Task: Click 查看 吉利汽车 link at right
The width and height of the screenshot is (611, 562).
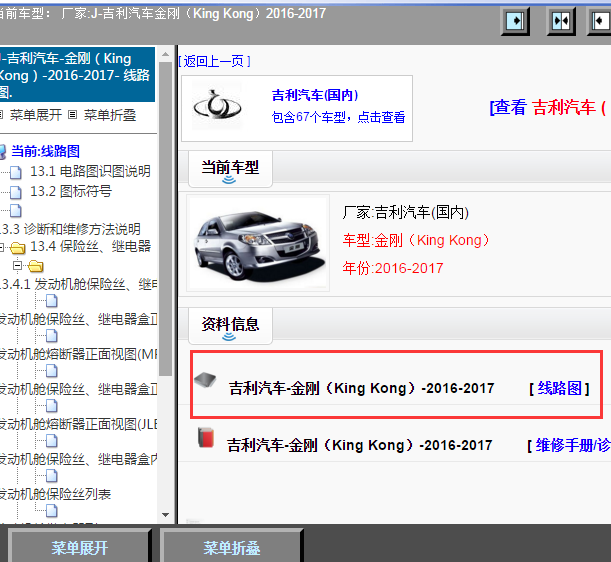Action: [549, 107]
